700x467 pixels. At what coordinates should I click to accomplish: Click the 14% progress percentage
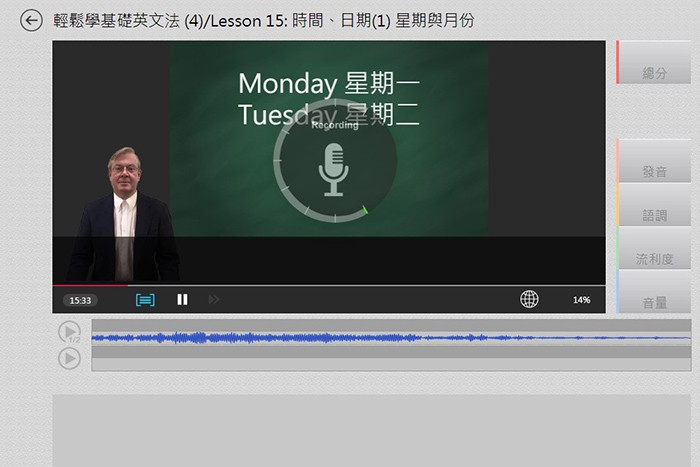tap(581, 300)
